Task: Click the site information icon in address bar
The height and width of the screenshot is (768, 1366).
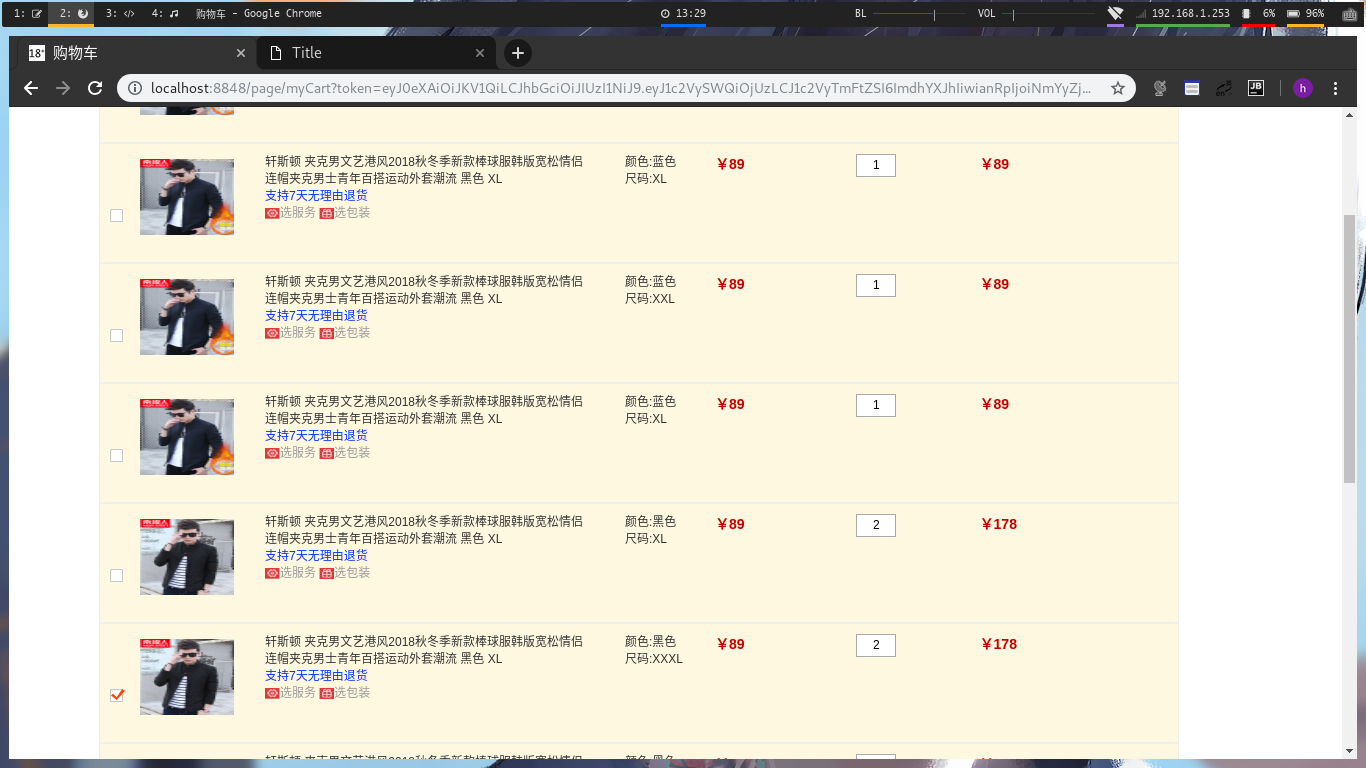Action: (135, 88)
